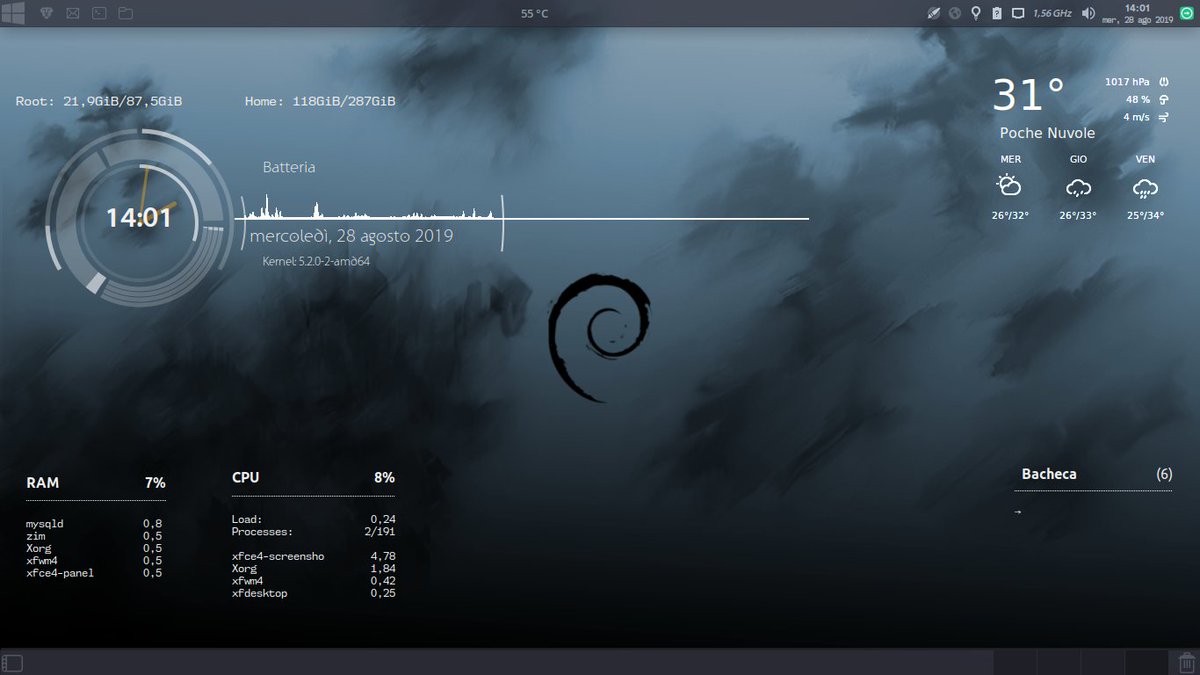Launch Vivaldi browser from the top panel
The width and height of the screenshot is (1200, 675).
click(45, 14)
